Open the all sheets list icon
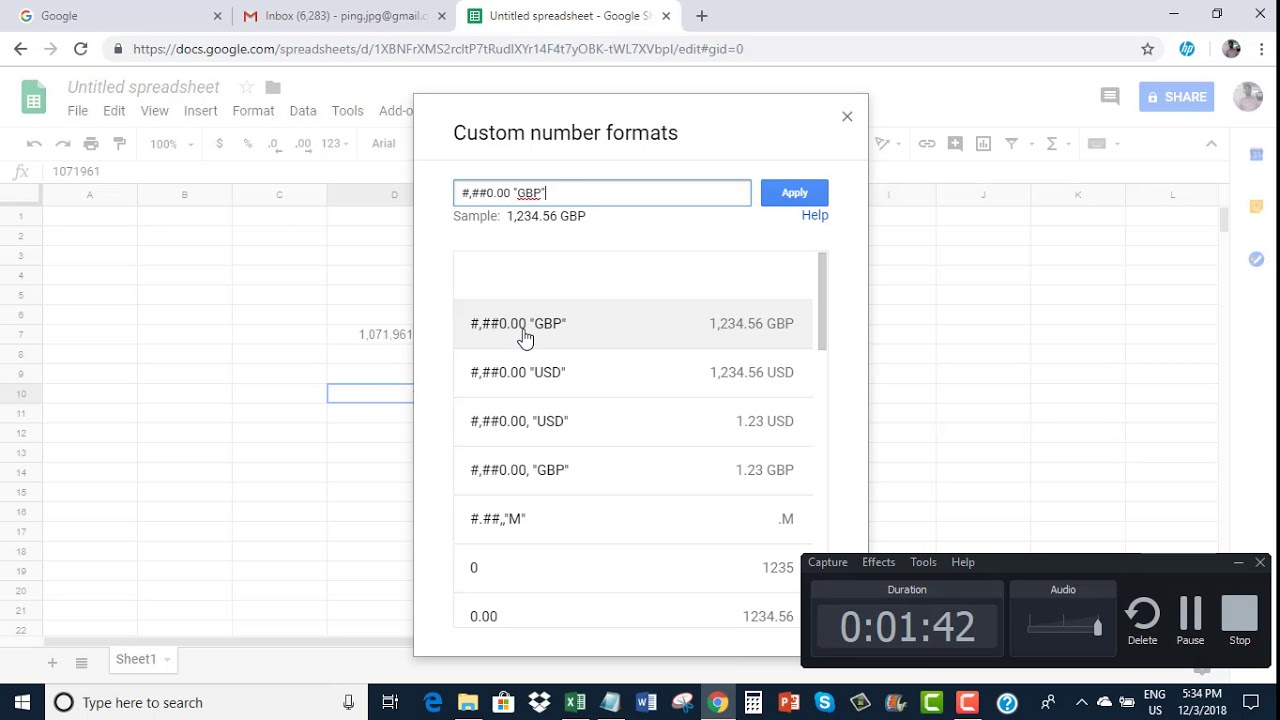Screen dimensions: 1280x720 coord(82,662)
